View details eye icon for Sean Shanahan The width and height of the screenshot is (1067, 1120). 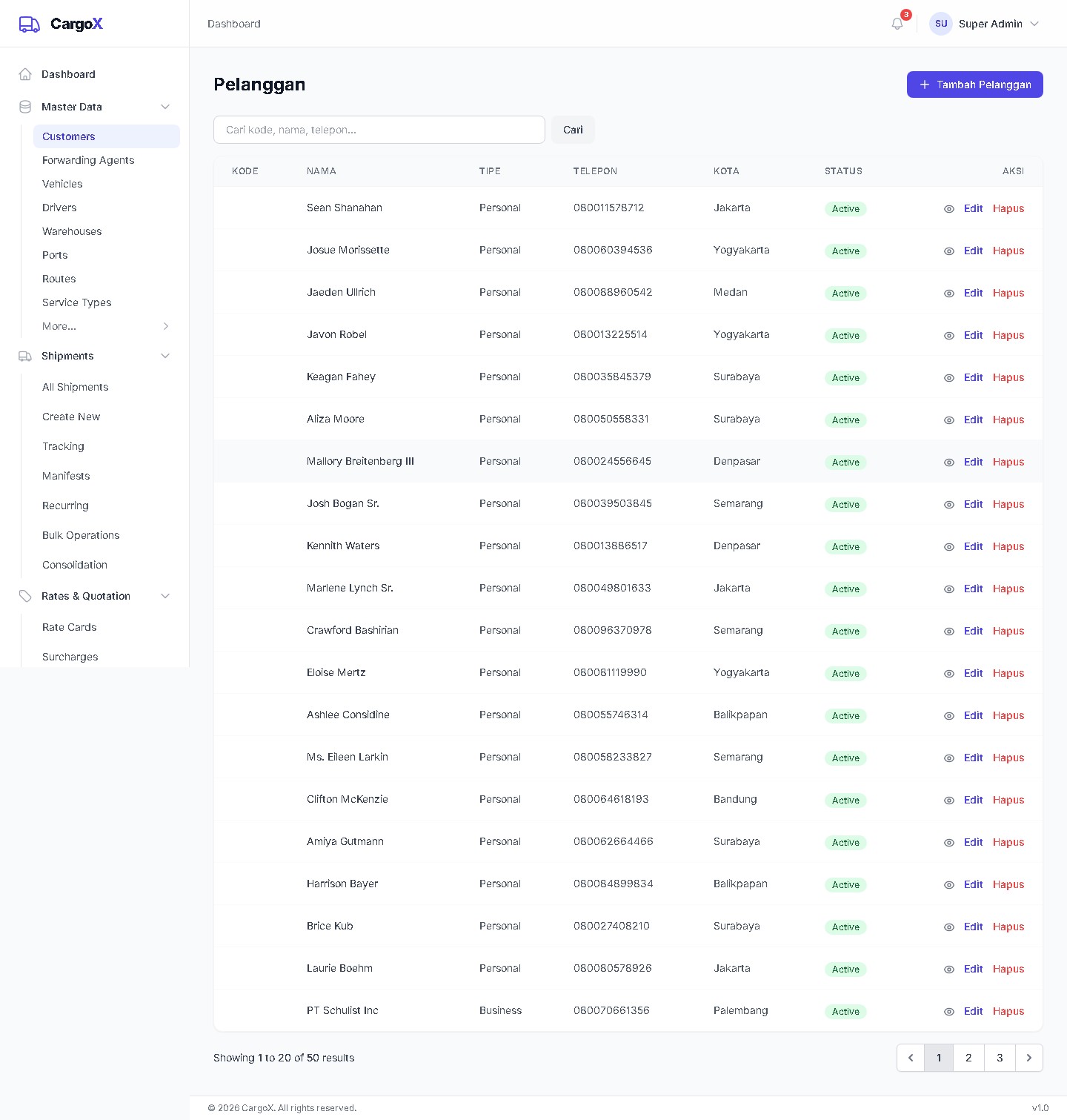(949, 209)
